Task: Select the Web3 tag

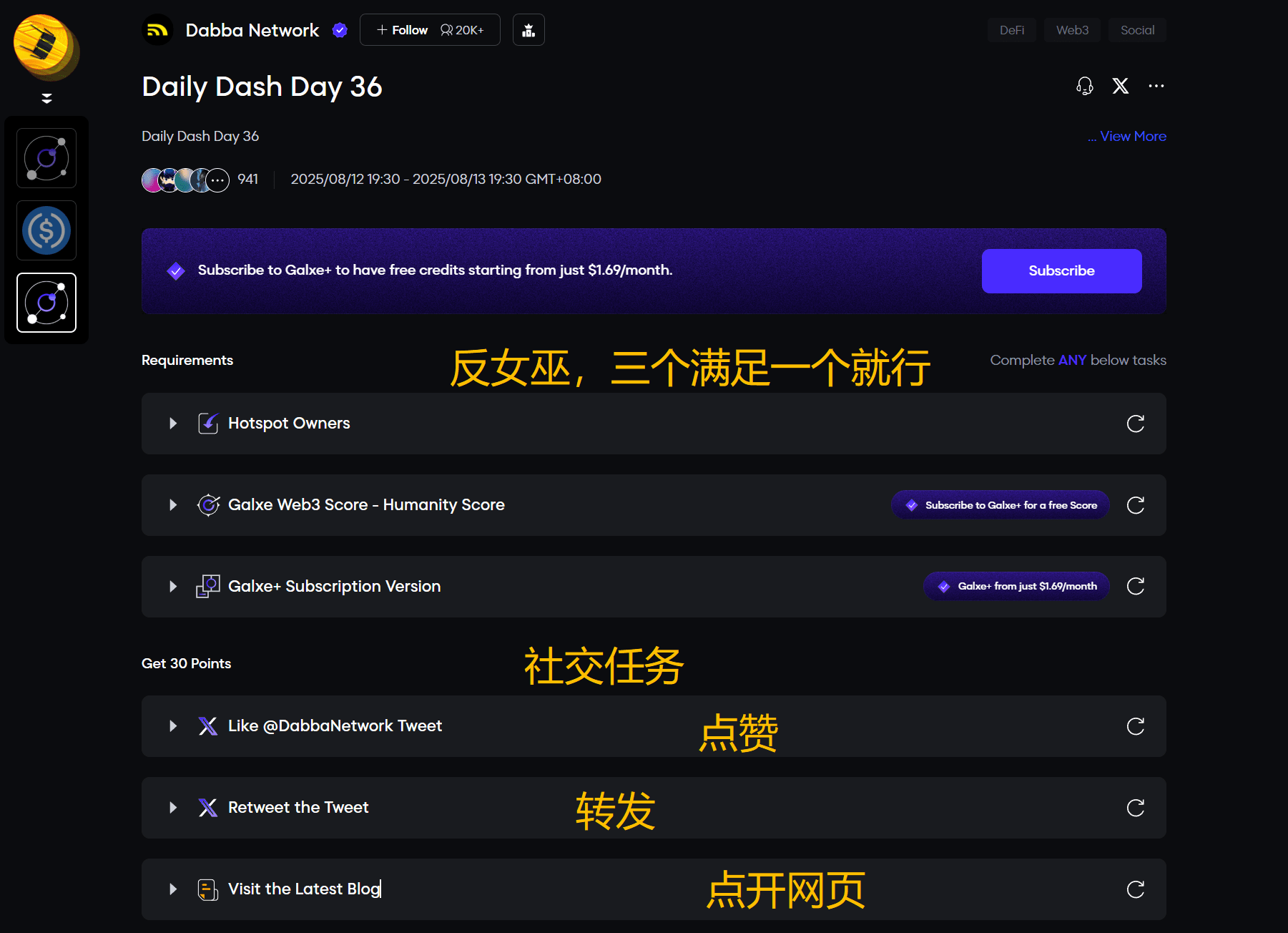Action: click(1072, 30)
